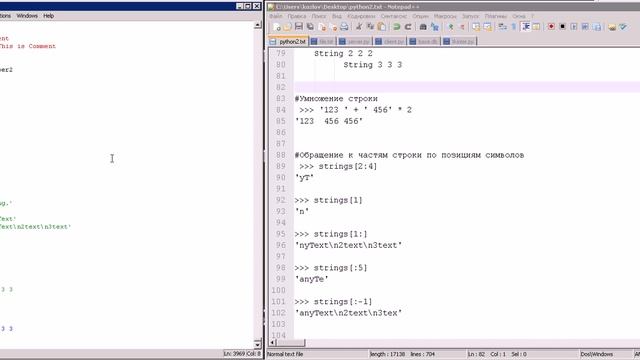Click scroll-up arrow in left window
The height and width of the screenshot is (360, 640).
258,25
